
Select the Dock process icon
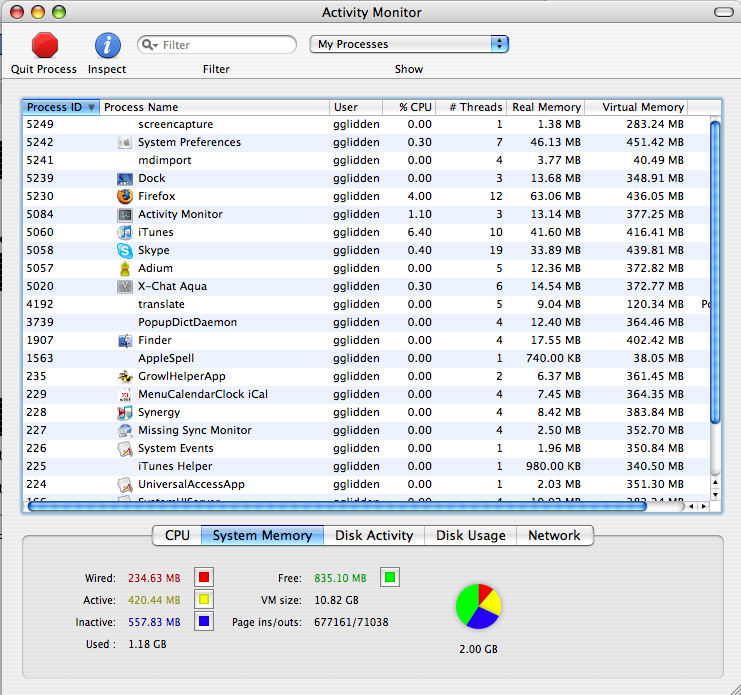[x=125, y=179]
